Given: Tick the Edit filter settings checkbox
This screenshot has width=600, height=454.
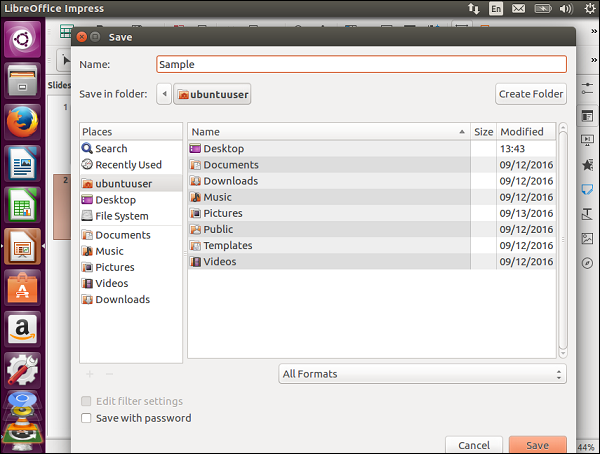Looking at the screenshot, I should tap(86, 401).
